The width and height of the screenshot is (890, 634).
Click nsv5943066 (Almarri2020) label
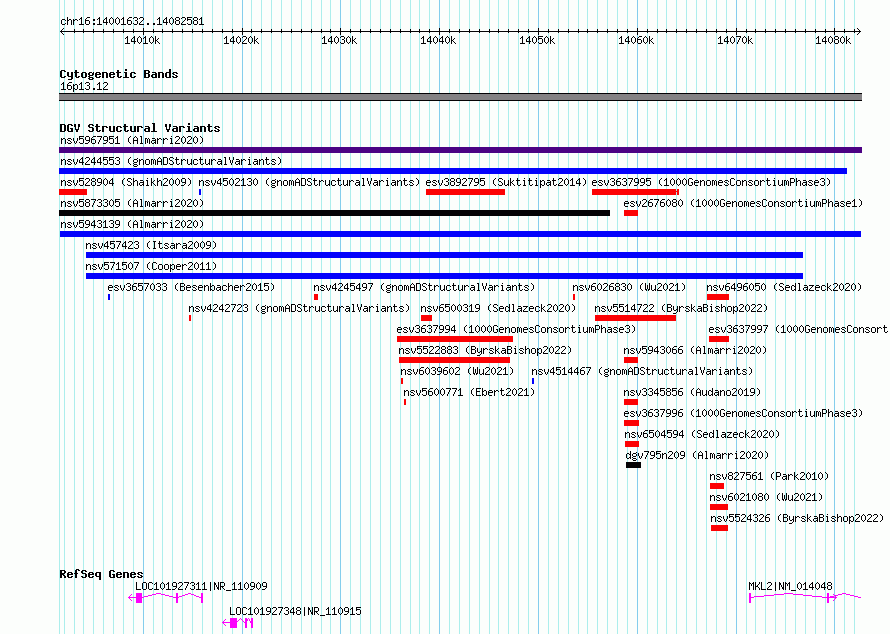point(695,350)
